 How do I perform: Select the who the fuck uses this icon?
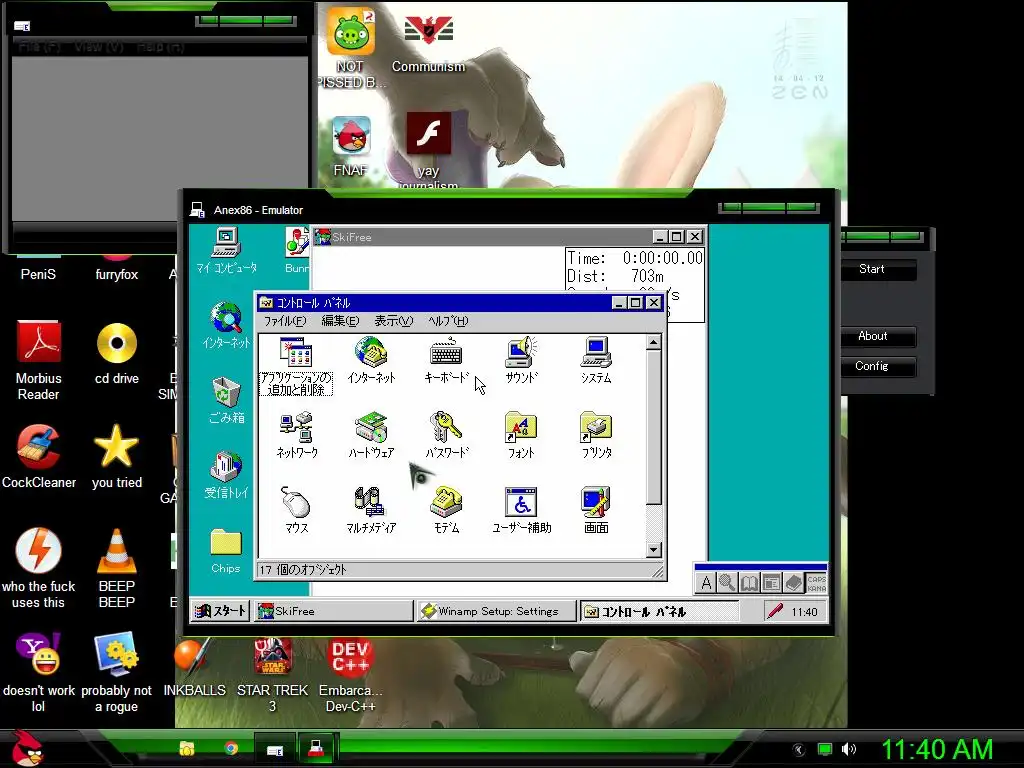point(39,568)
